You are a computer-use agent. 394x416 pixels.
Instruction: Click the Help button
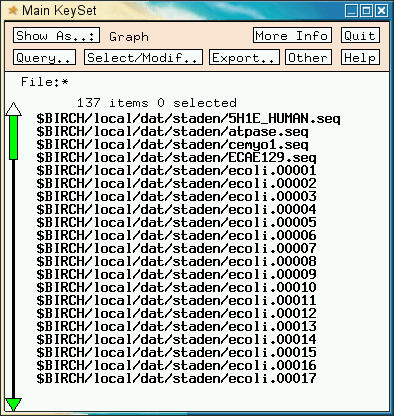tap(360, 57)
